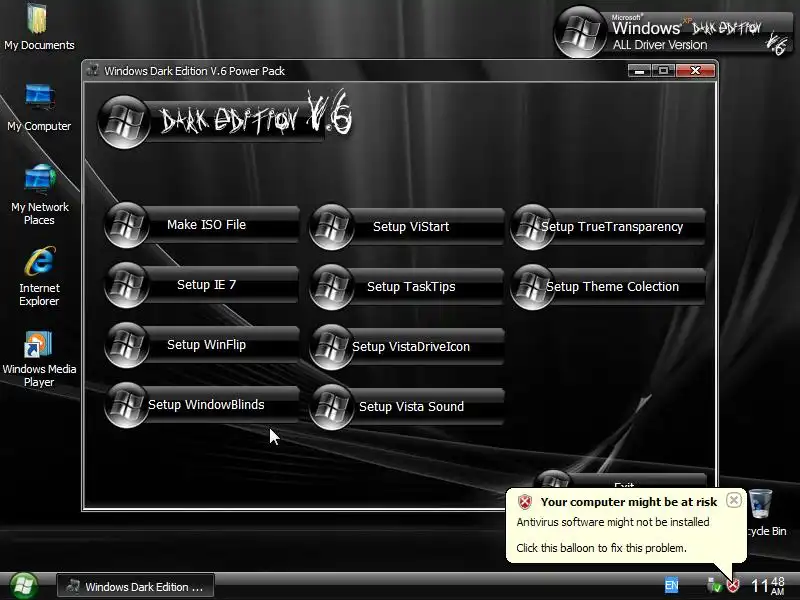The height and width of the screenshot is (600, 800).
Task: Open the green Start button
Action: pos(23,586)
